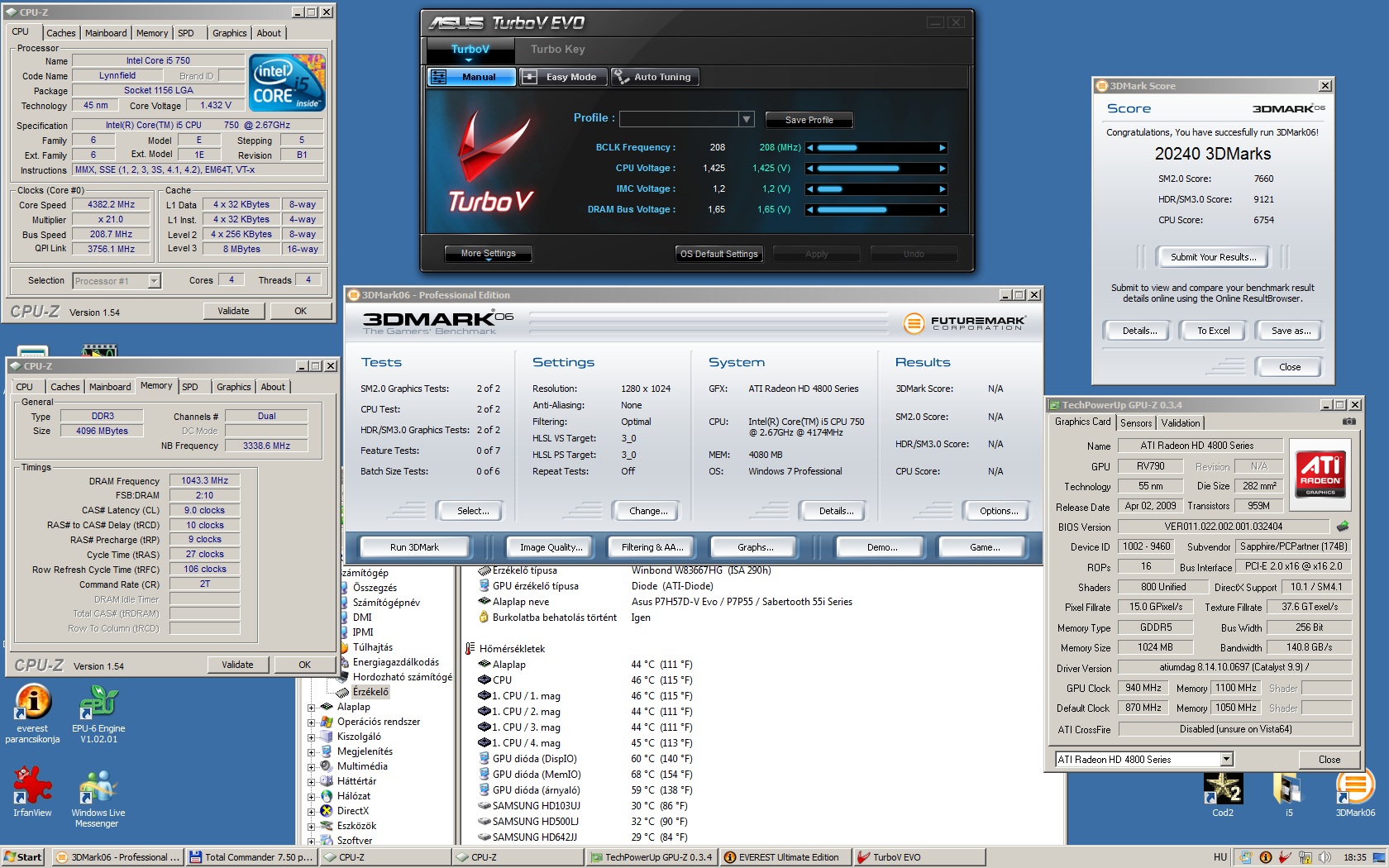
Task: Click BCLK Frequency decrease arrow in TurboV
Action: click(810, 148)
